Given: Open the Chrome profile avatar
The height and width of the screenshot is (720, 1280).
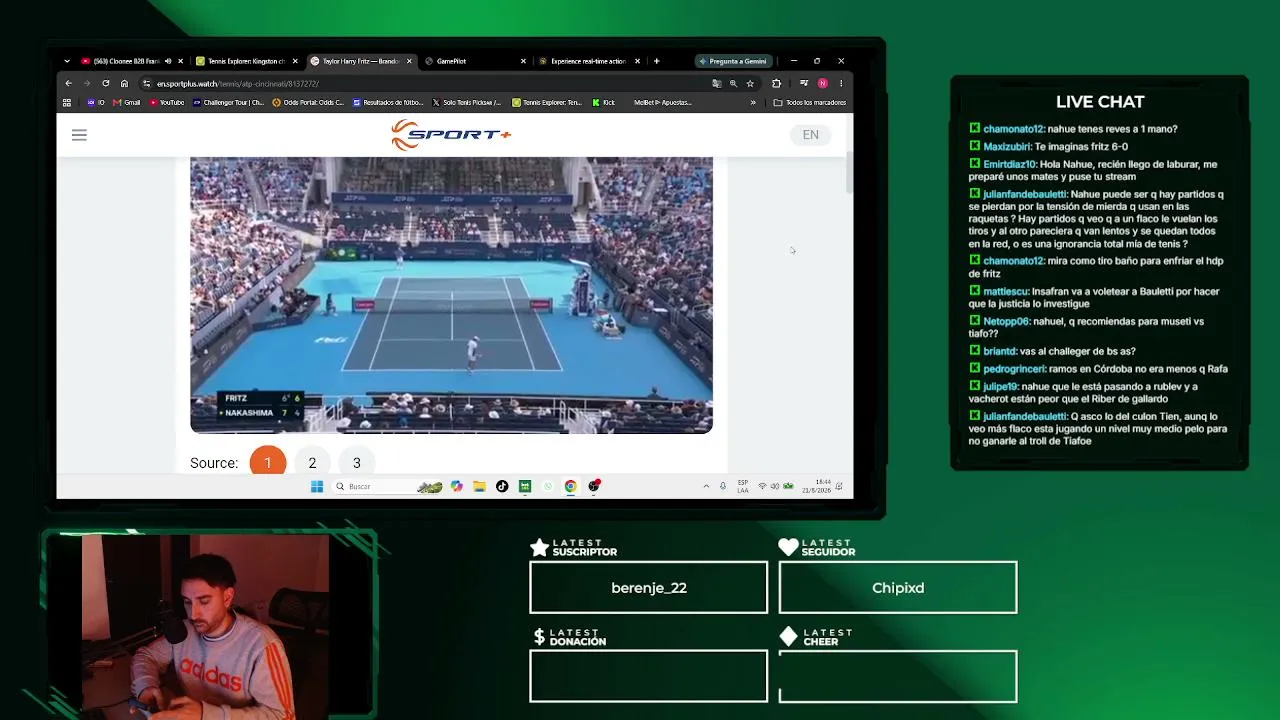Looking at the screenshot, I should pos(822,83).
